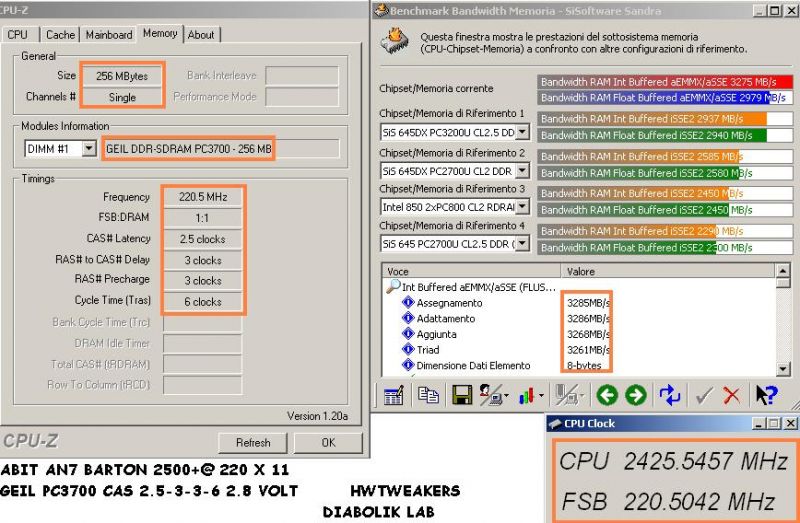Viewport: 800px width, 523px height.
Task: Click the CPU Clock window title icon
Action: tap(555, 424)
